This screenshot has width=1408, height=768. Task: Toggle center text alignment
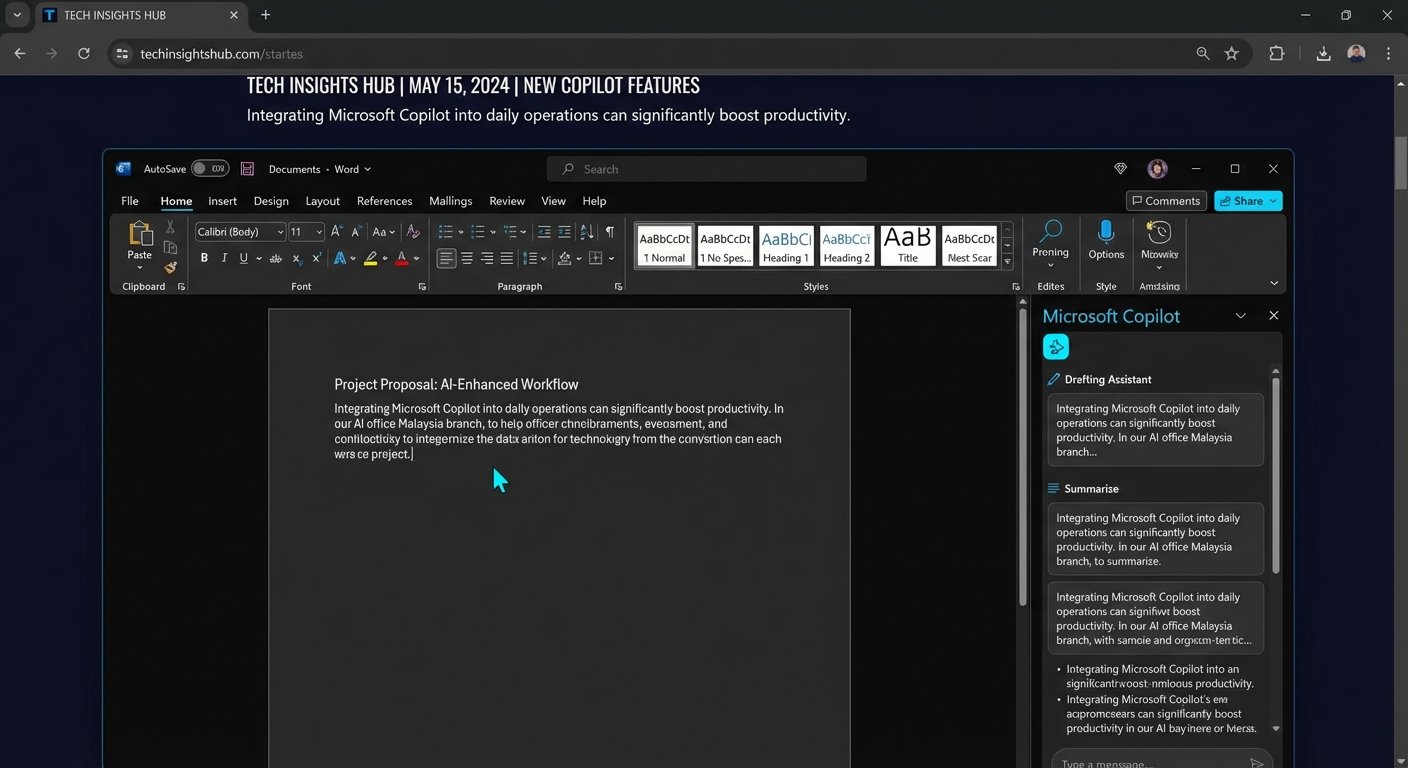[x=466, y=257]
